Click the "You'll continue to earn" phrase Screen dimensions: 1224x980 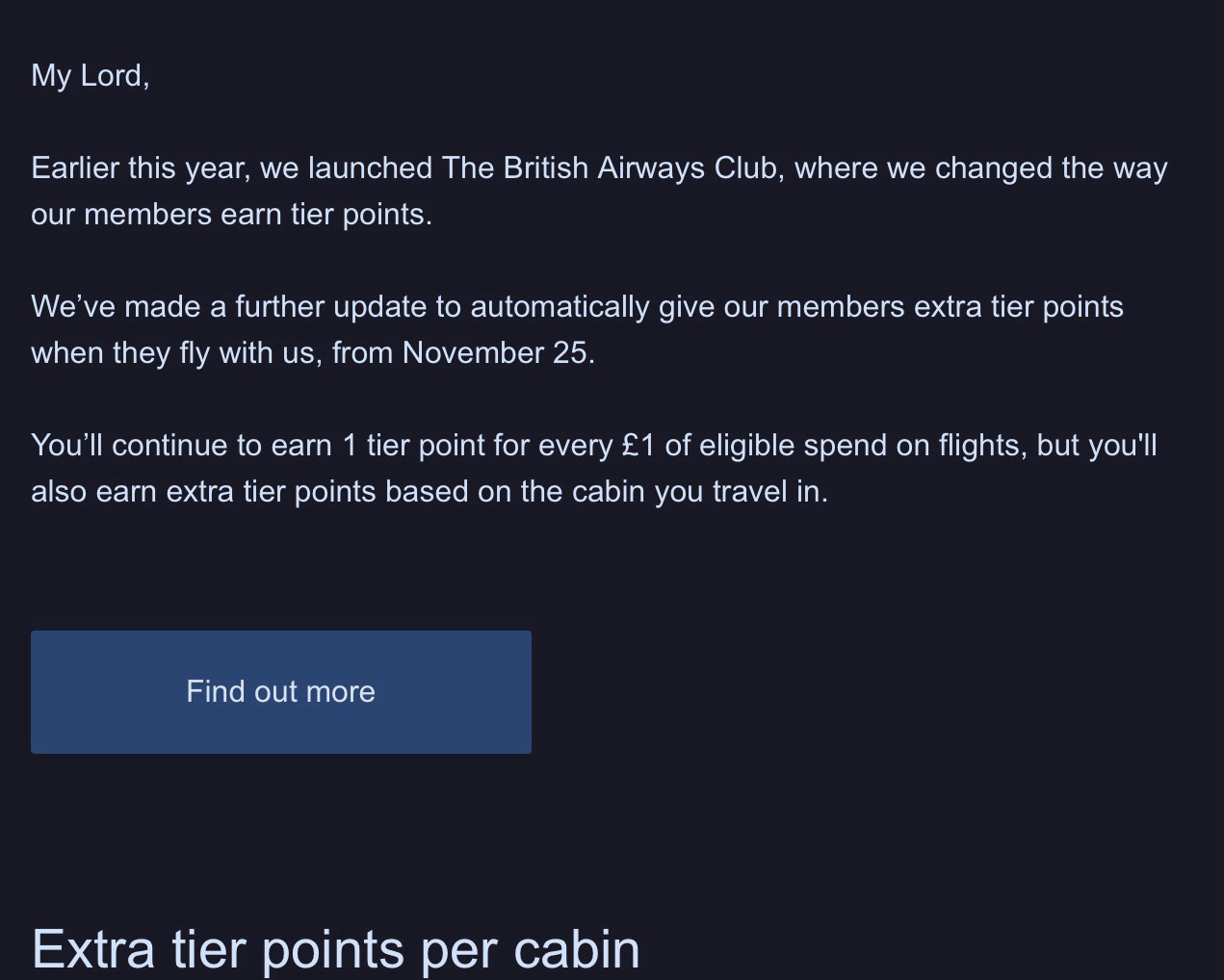coord(181,446)
